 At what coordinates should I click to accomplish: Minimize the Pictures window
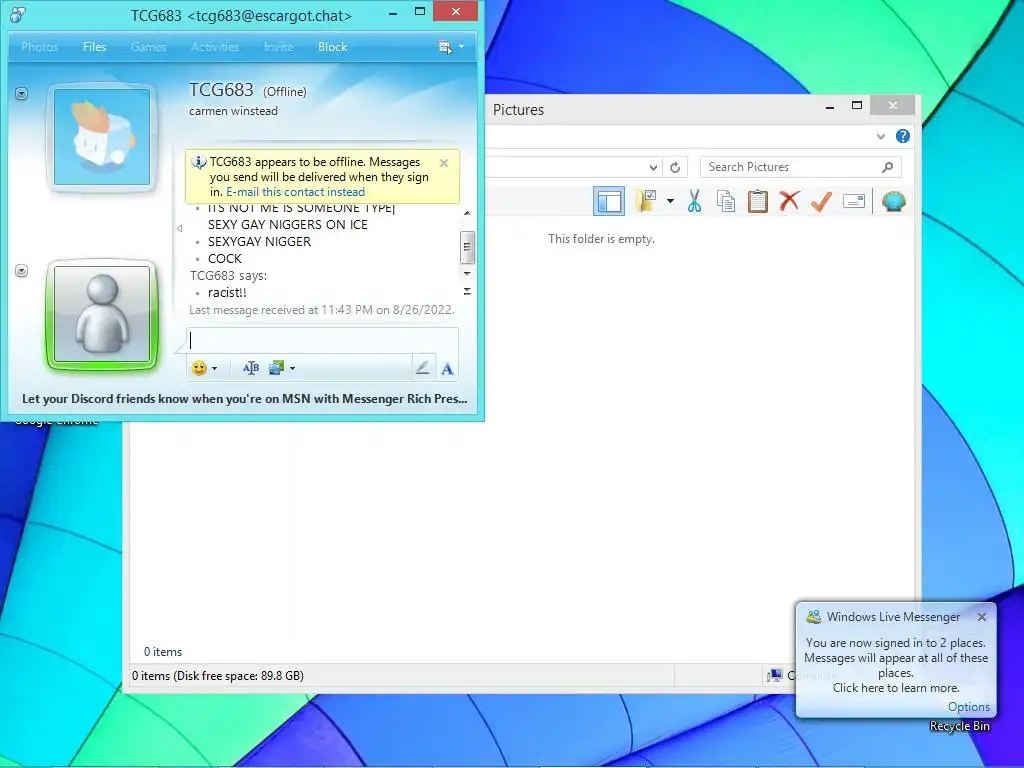tap(830, 106)
